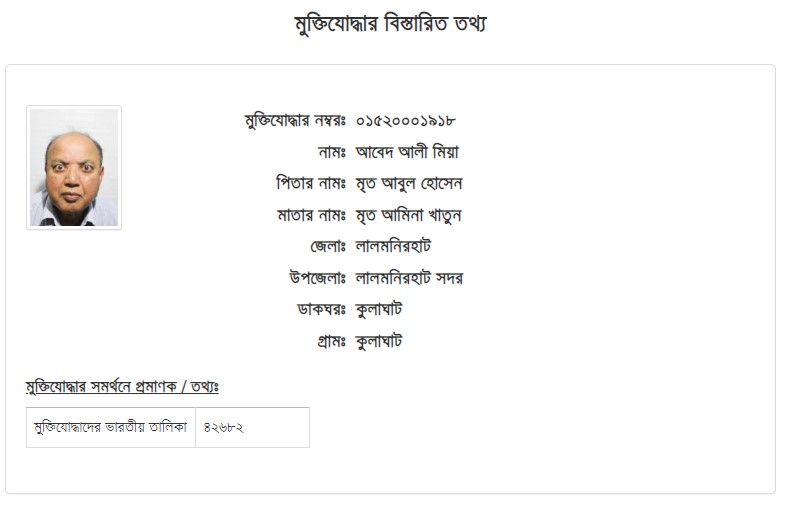This screenshot has height=510, width=790.
Task: Click the district value লালমনিরহাট
Action: click(x=393, y=246)
